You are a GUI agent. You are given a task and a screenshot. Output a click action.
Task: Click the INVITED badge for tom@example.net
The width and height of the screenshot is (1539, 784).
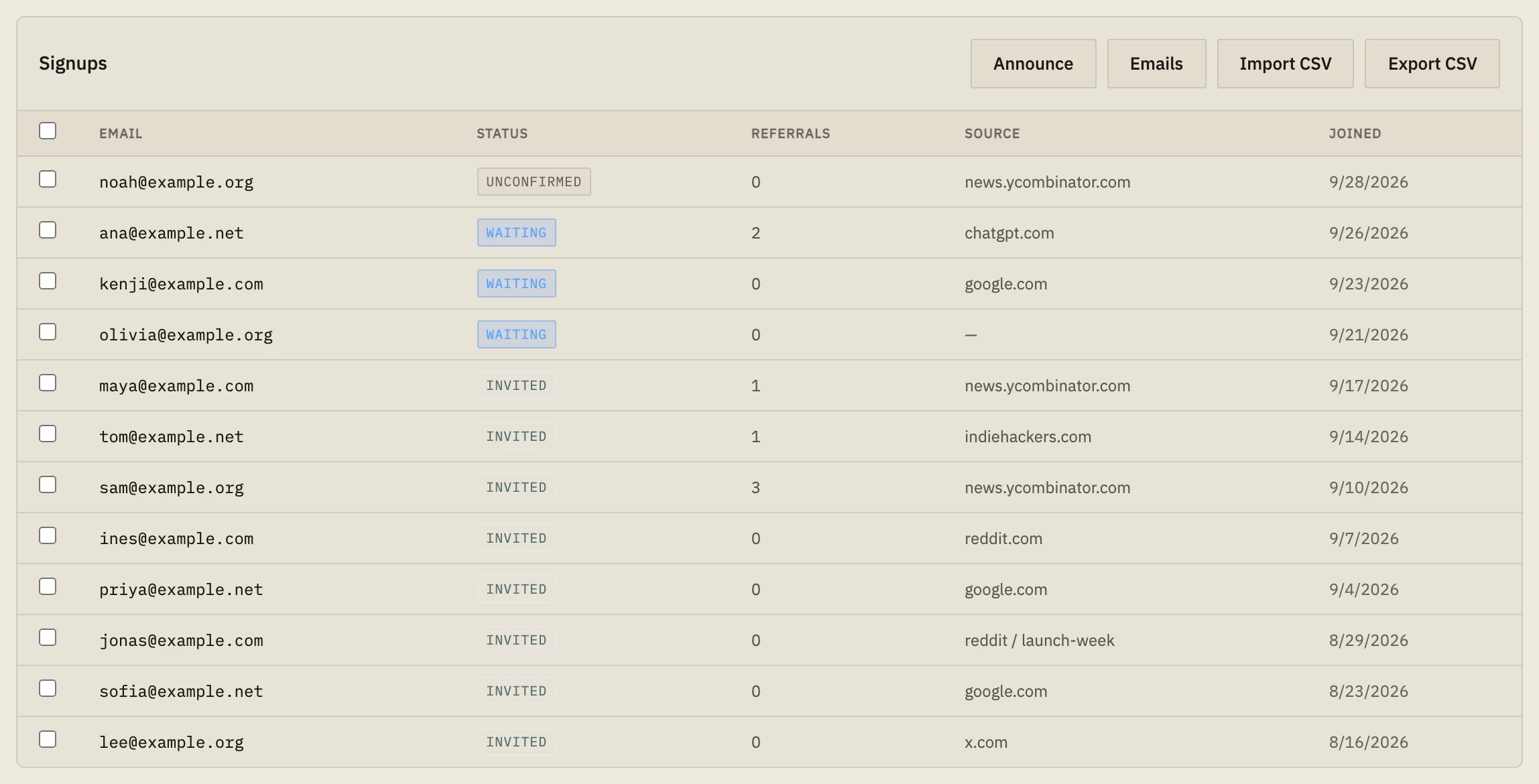click(516, 436)
